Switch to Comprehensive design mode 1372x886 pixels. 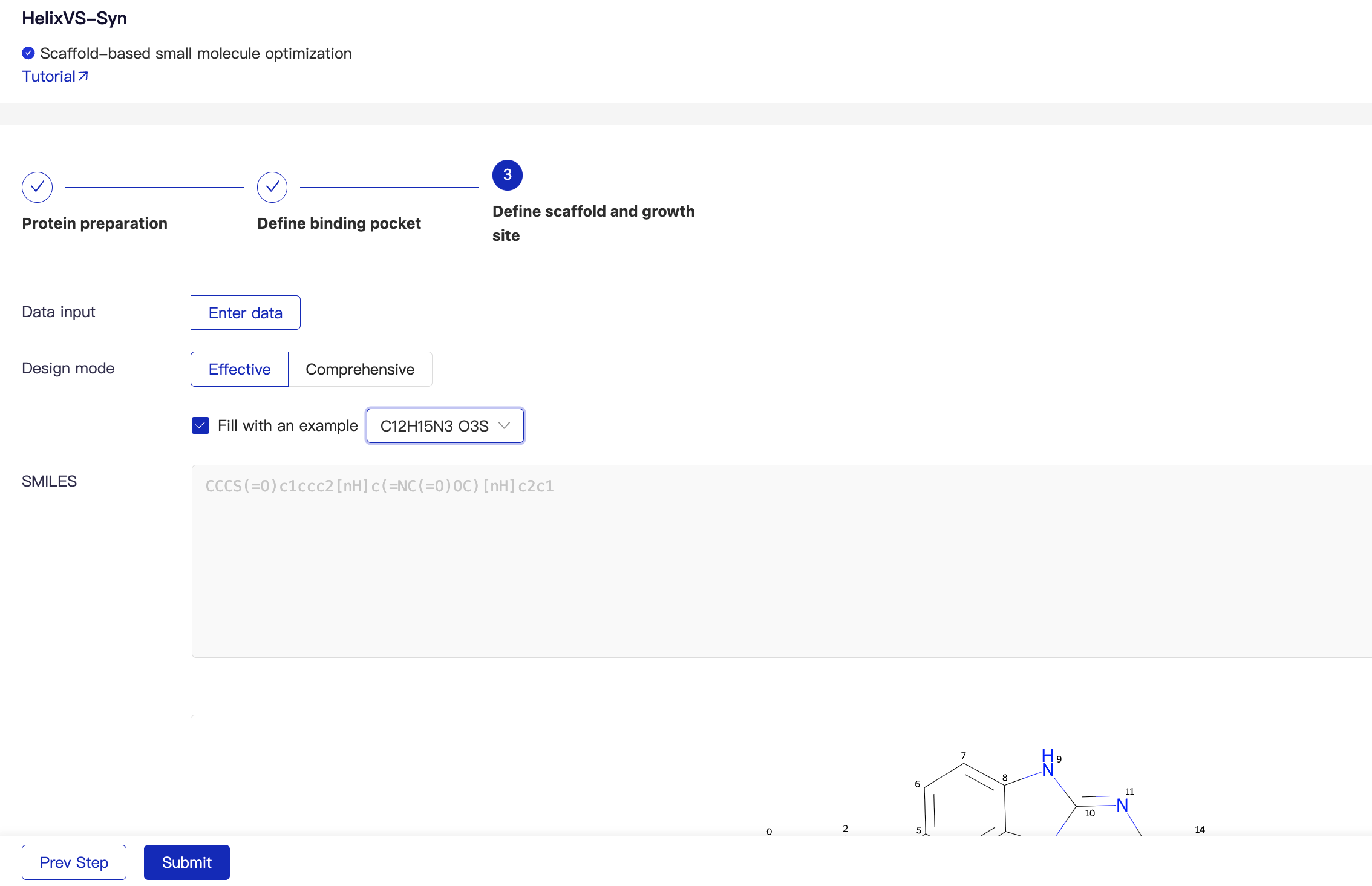click(360, 369)
